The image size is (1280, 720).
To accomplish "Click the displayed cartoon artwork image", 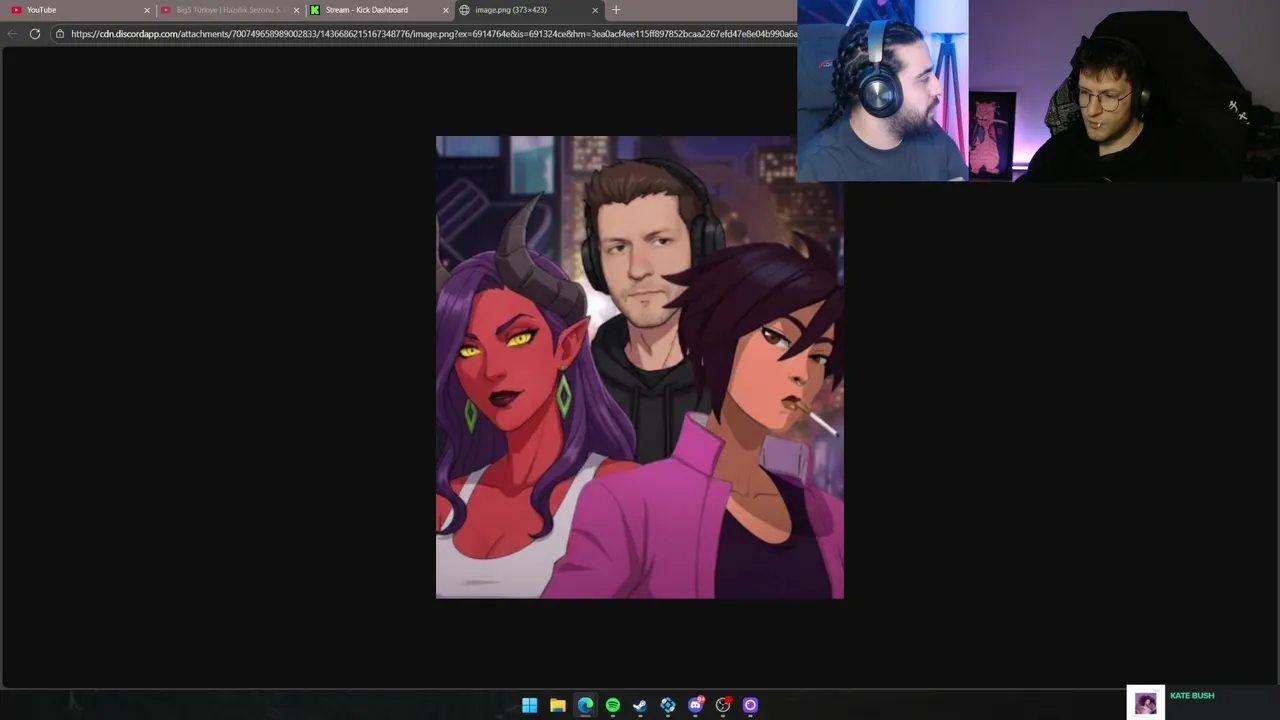I will [639, 367].
